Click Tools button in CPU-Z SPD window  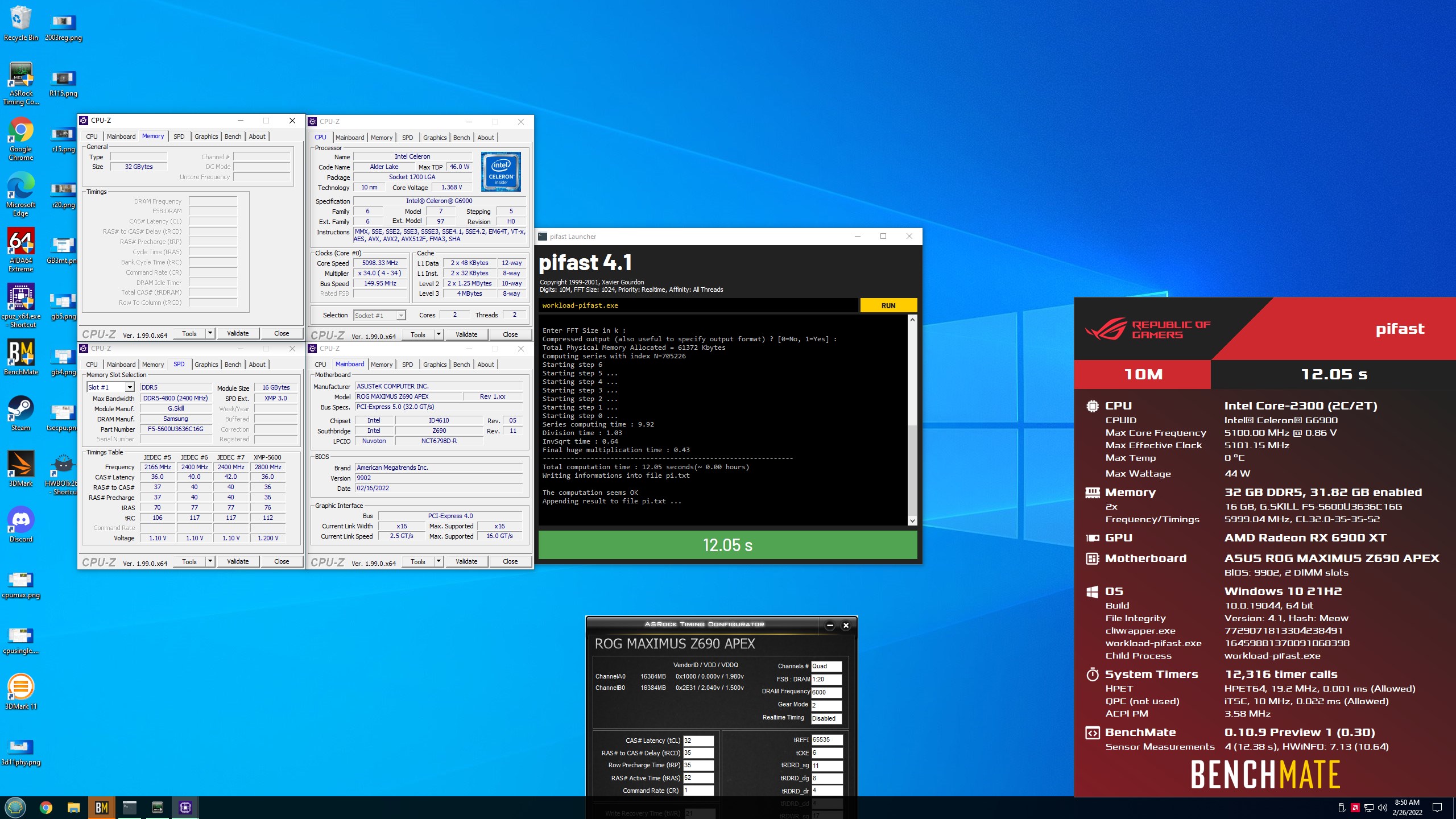(189, 561)
